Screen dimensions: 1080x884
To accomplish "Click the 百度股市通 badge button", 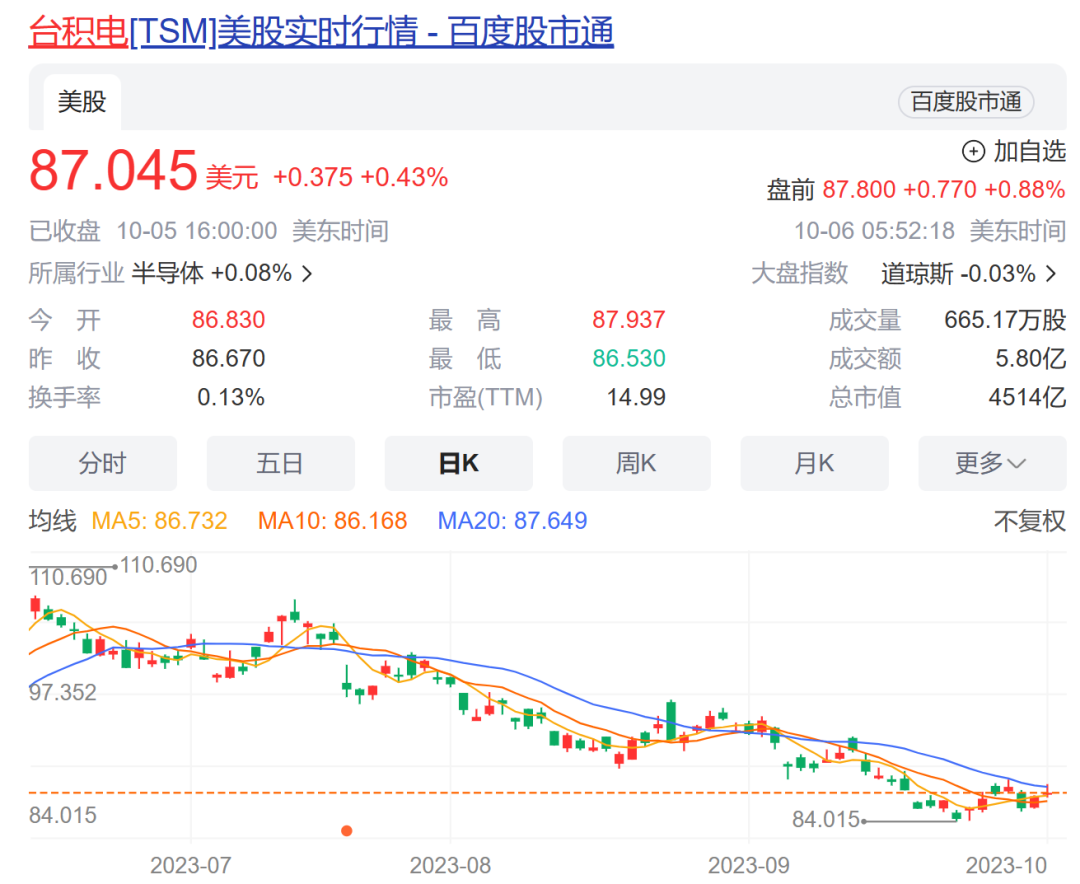I will coord(966,102).
